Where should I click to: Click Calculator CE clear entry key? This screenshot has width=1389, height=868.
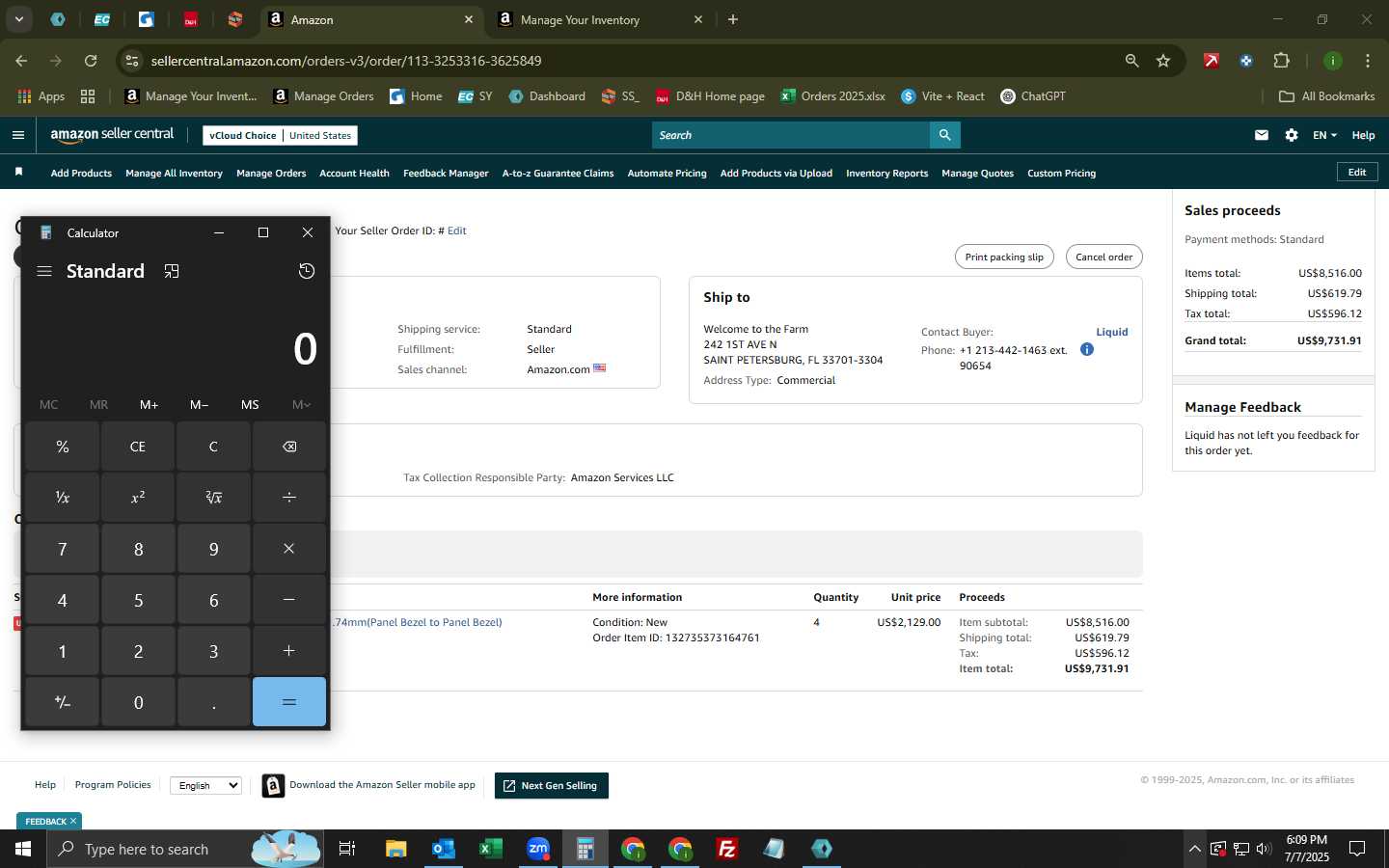click(138, 447)
